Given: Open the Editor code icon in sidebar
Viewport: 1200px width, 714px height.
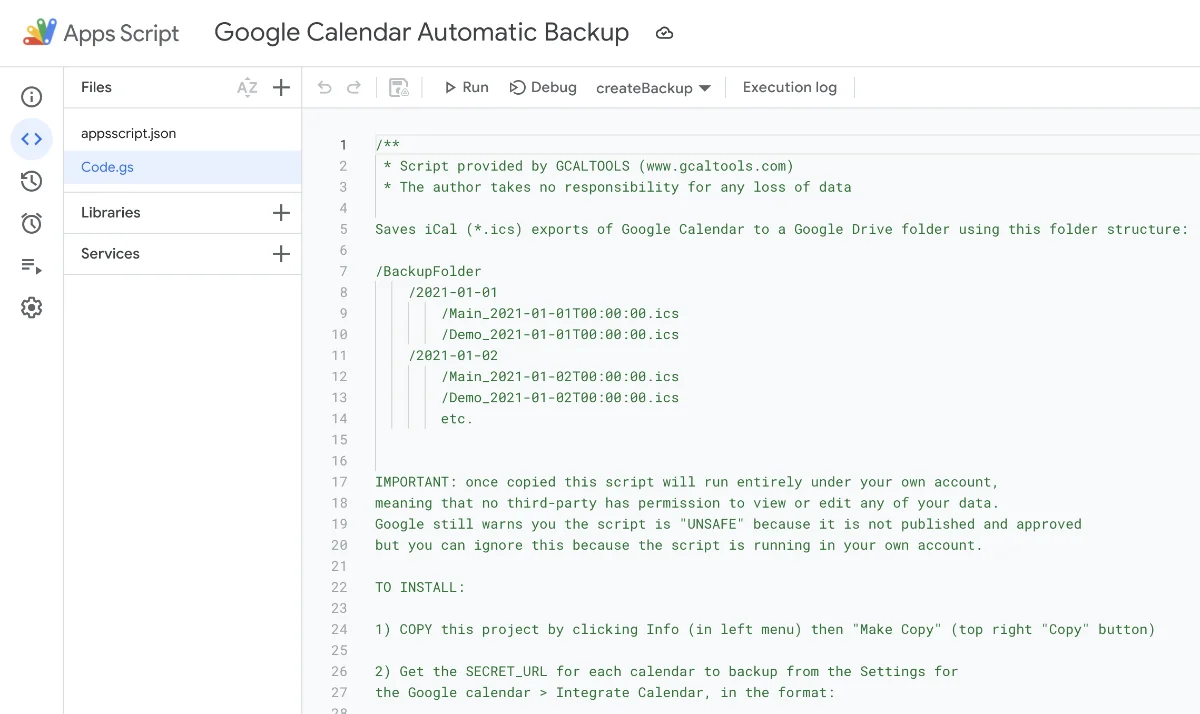Looking at the screenshot, I should 32,139.
